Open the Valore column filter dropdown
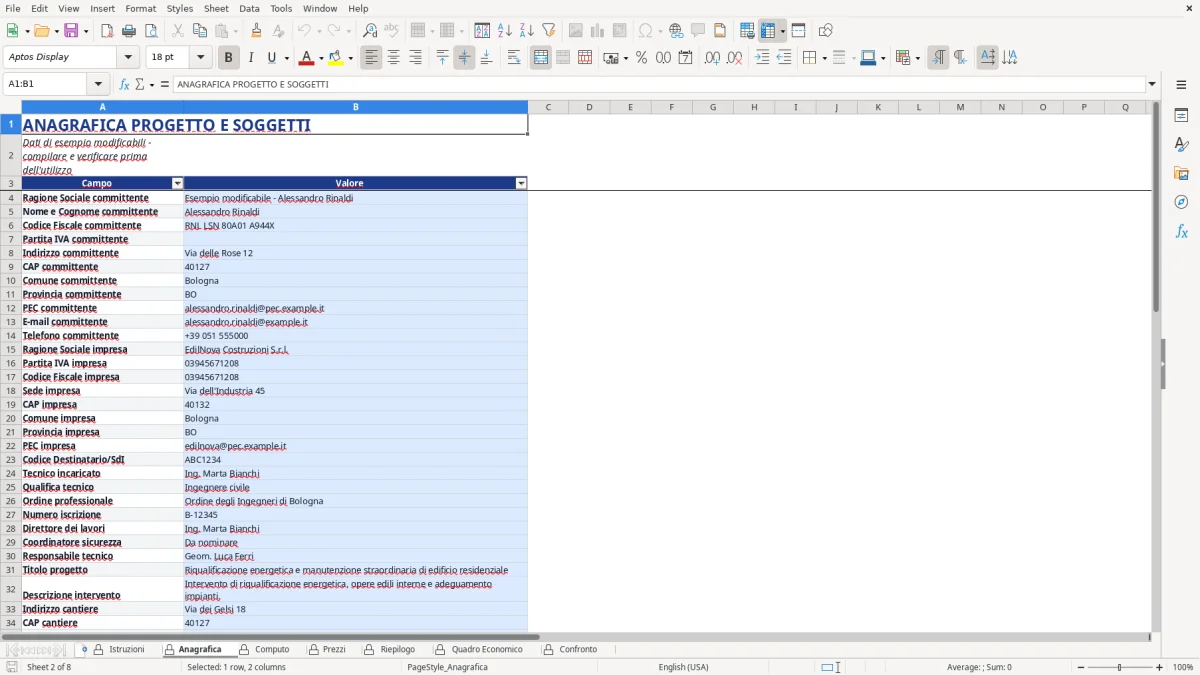The height and width of the screenshot is (675, 1200). tap(521, 184)
